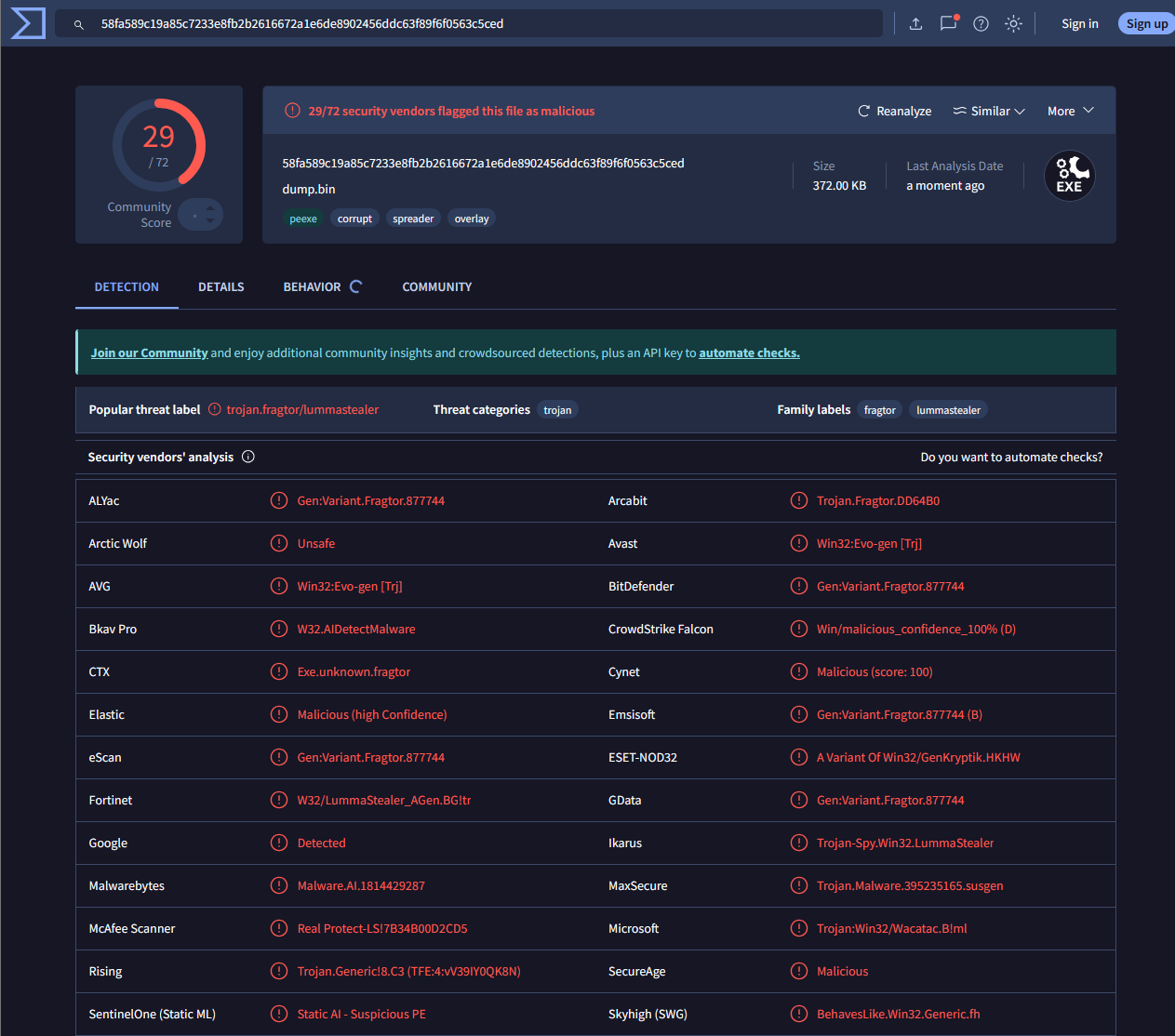Click the alert icon in the Fortinet row
The image size is (1175, 1036).
279,800
